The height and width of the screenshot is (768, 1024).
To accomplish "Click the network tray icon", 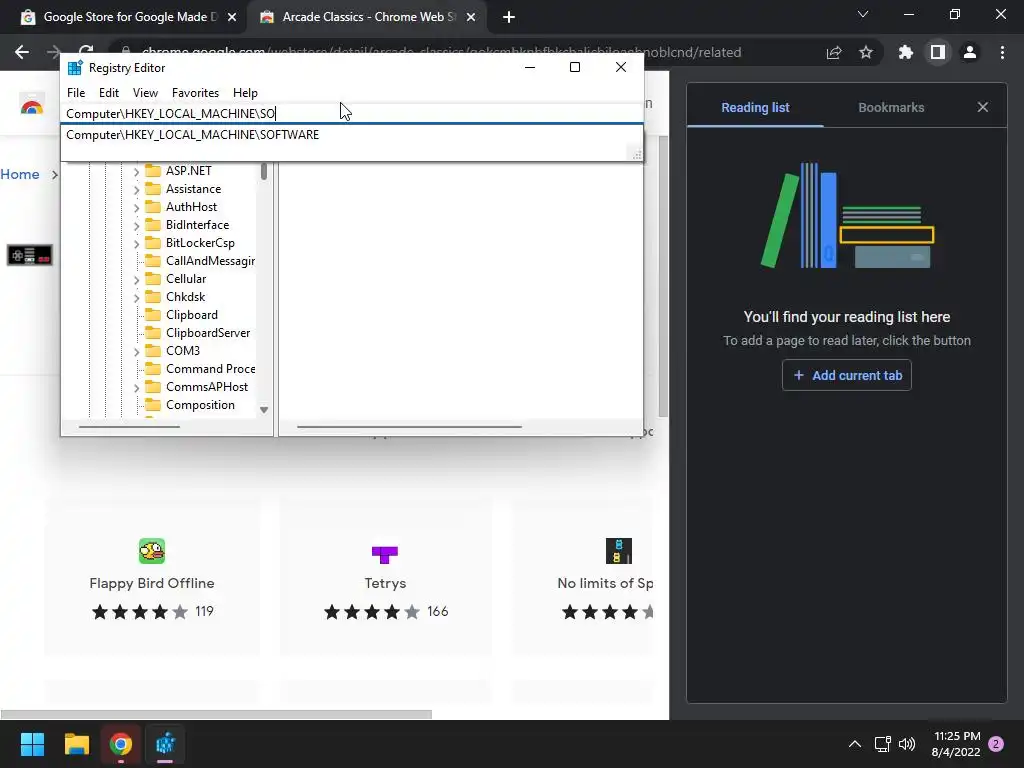I will click(x=882, y=744).
